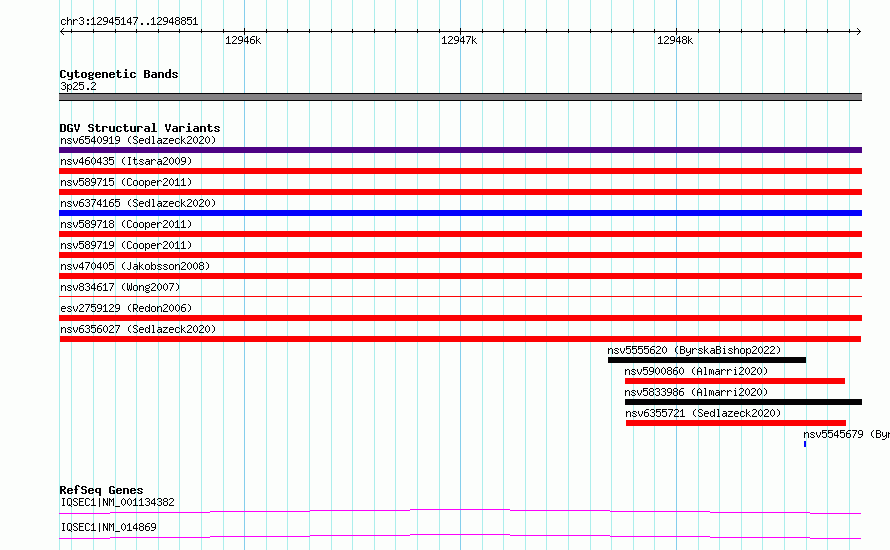Select the blue nsv6374165 variant bar
The width and height of the screenshot is (890, 550).
pyautogui.click(x=460, y=213)
